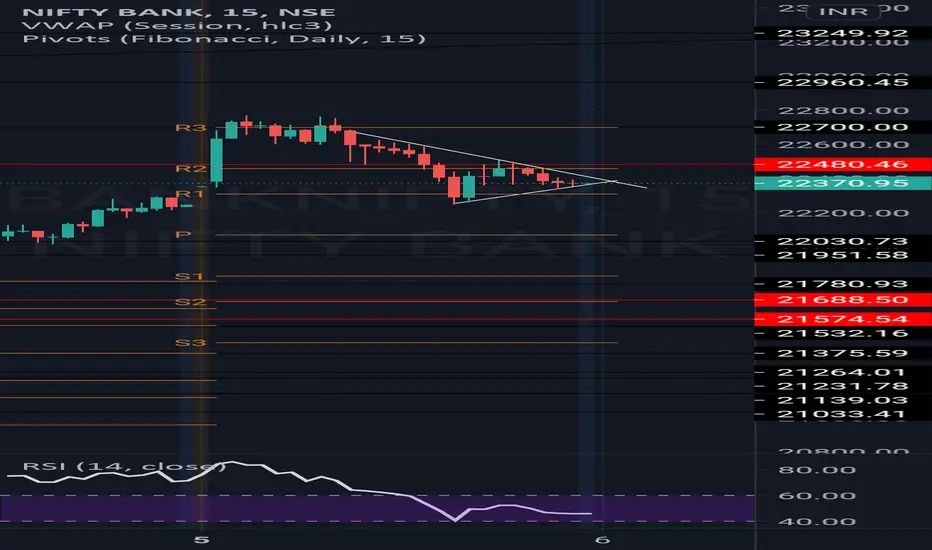
Task: Click the red 22480.46 price label
Action: tap(842, 165)
